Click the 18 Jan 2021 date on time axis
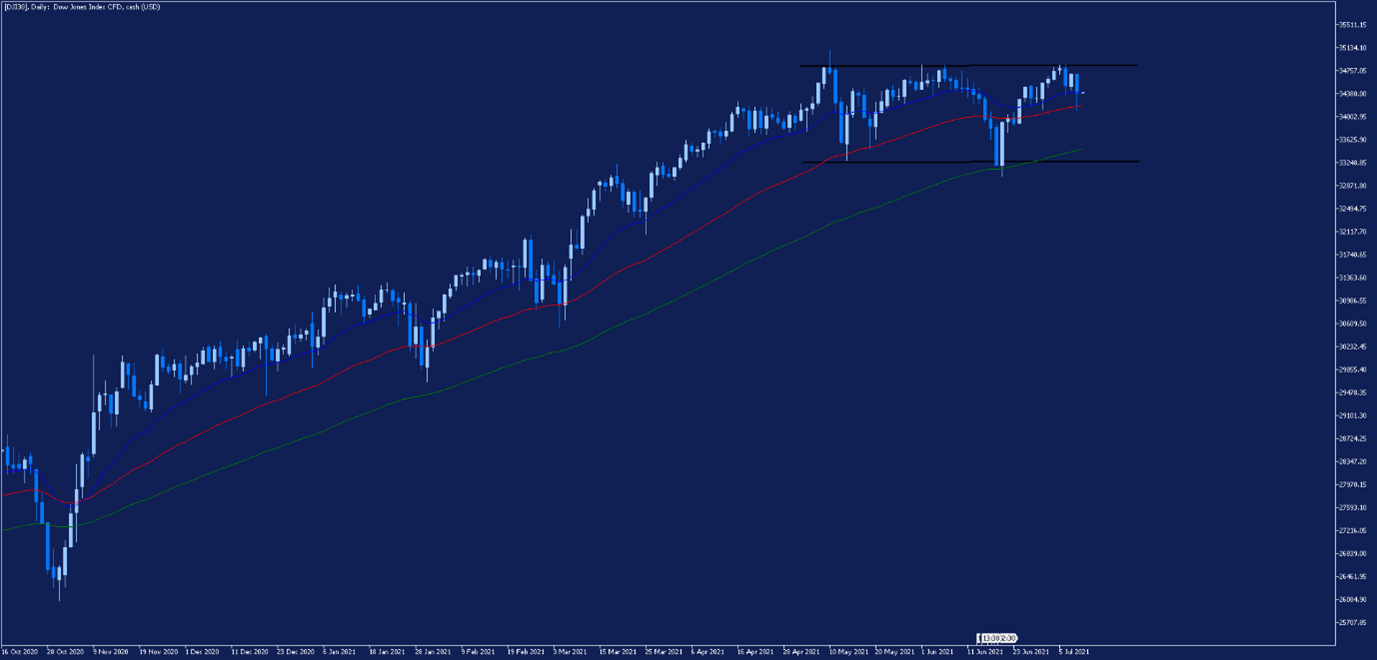Screen dimensions: 1377x660 (388, 650)
